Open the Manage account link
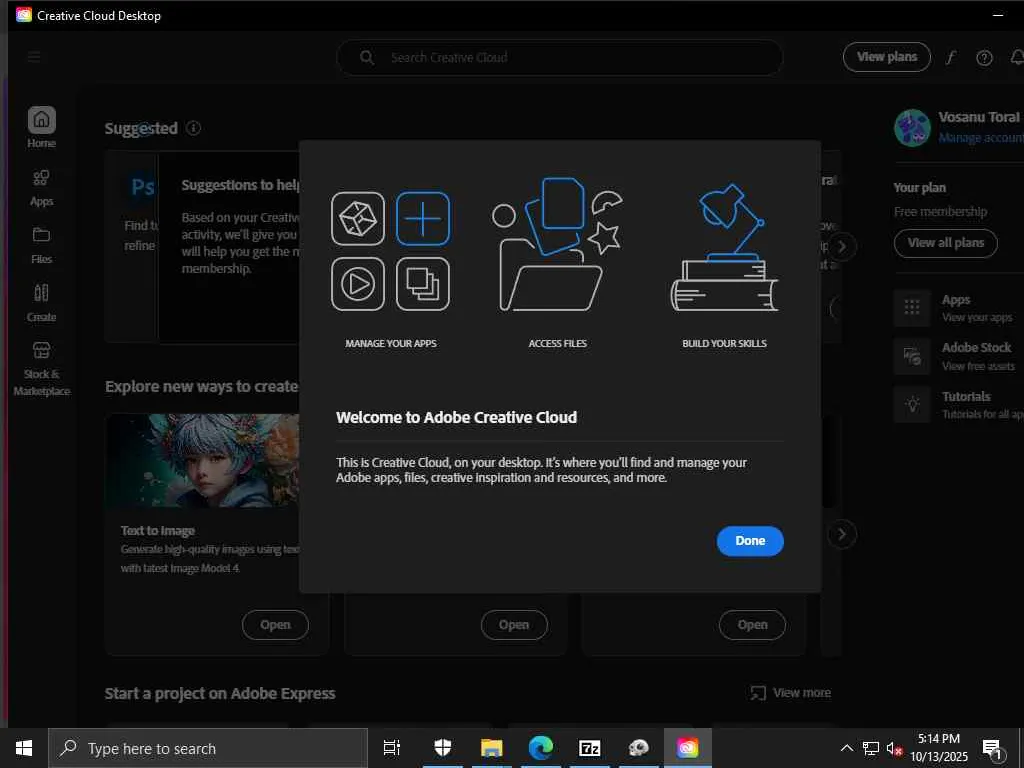 point(980,138)
